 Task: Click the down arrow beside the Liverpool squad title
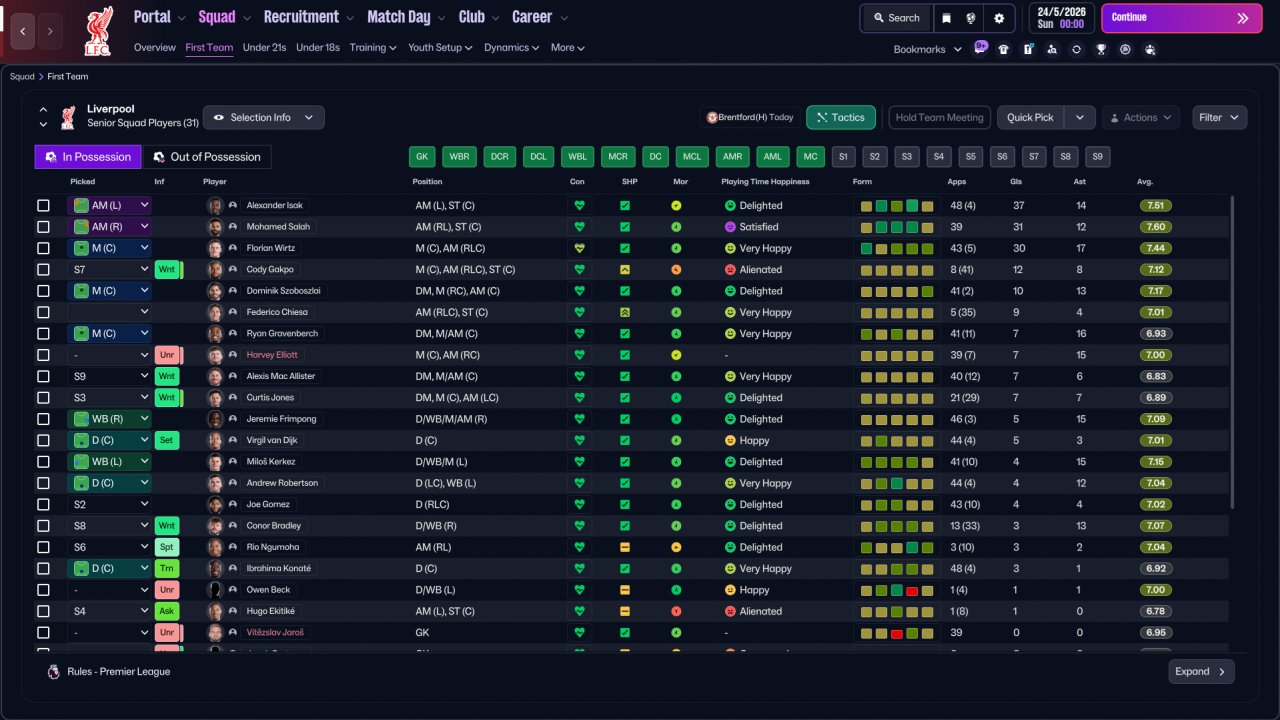tap(43, 125)
